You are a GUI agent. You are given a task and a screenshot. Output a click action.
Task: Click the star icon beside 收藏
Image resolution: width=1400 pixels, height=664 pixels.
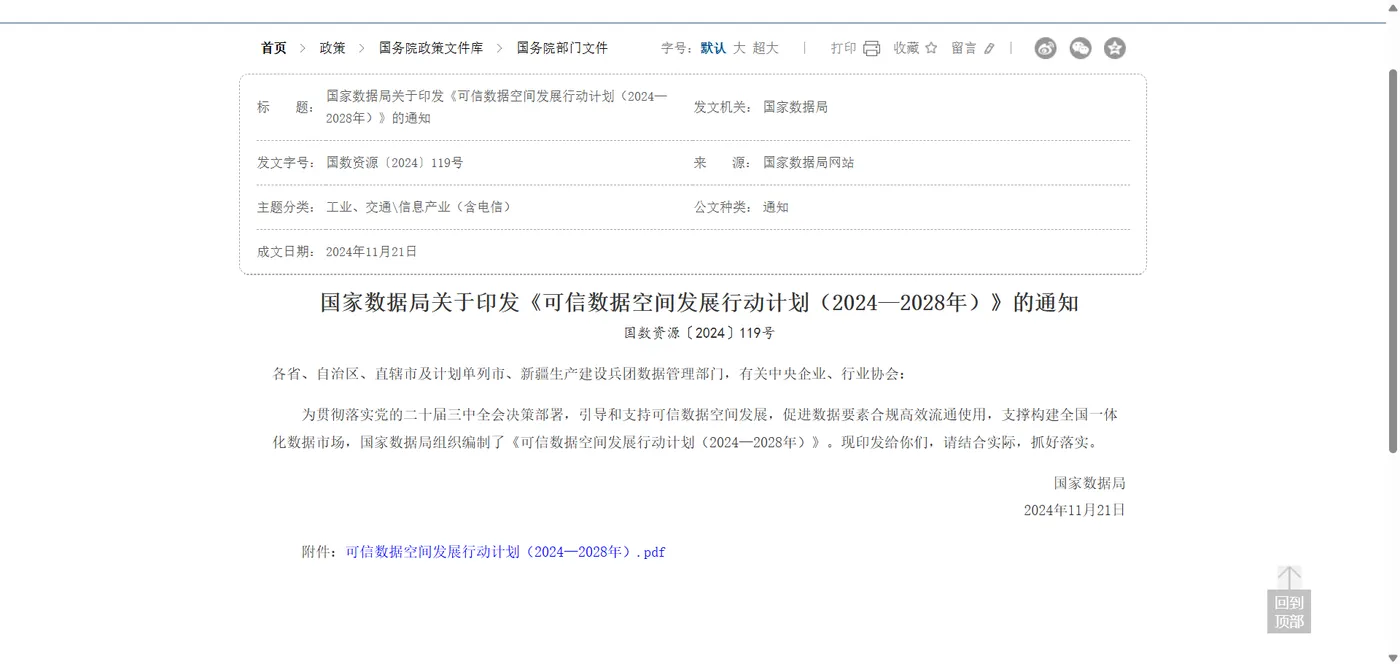(931, 47)
